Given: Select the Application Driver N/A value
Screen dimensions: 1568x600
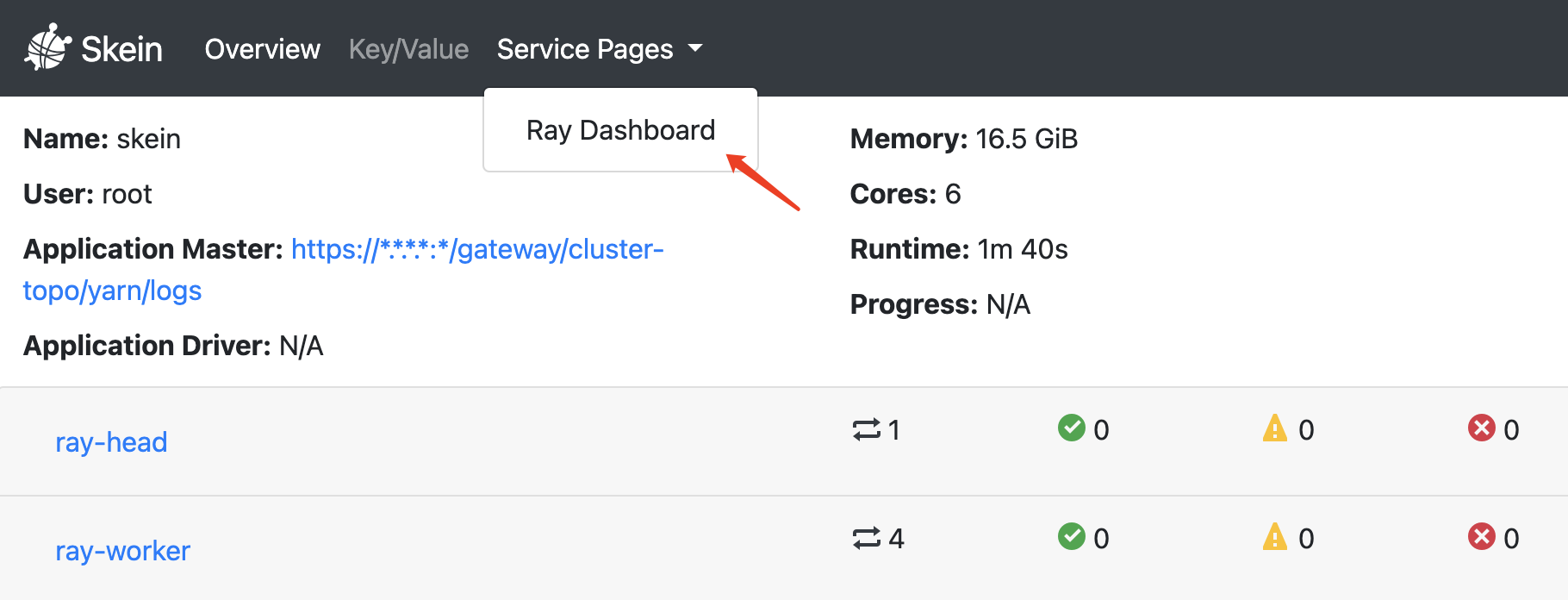Looking at the screenshot, I should 302,346.
